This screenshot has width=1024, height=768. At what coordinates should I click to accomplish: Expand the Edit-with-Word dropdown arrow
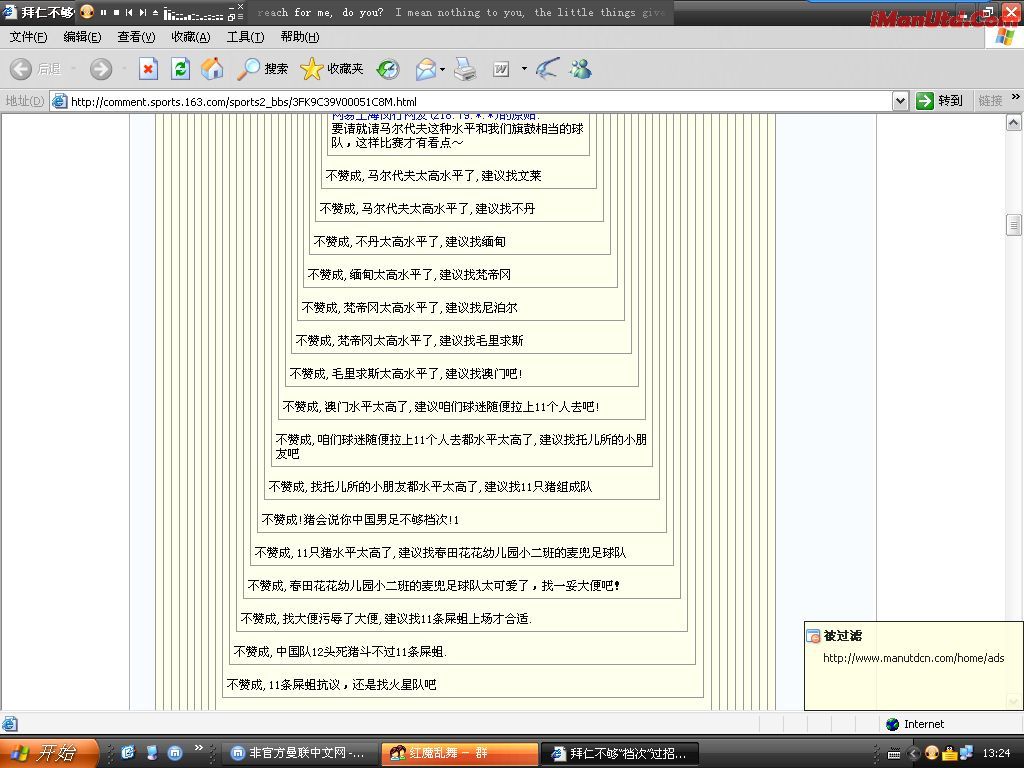[524, 69]
